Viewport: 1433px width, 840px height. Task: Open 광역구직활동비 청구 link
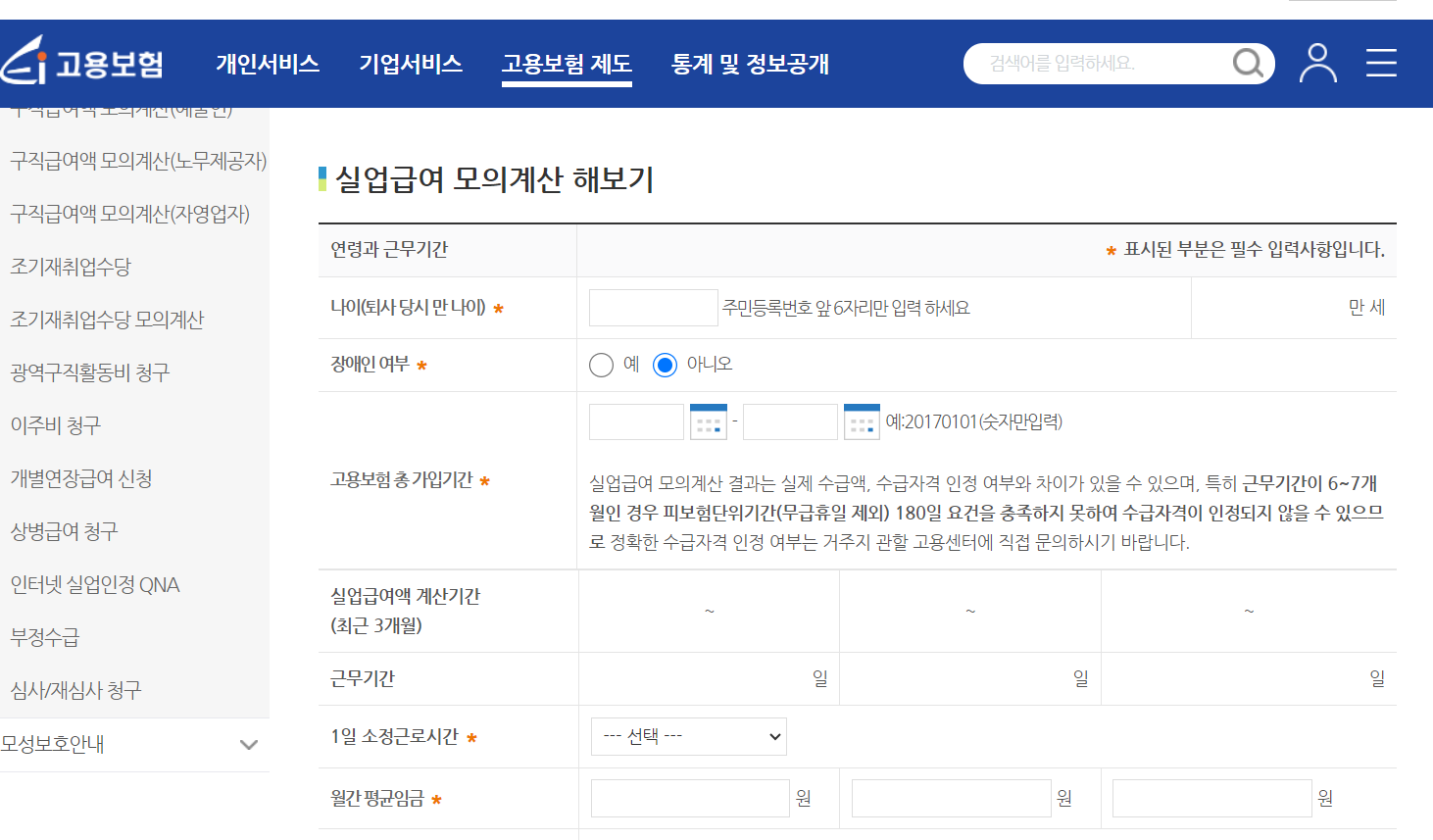(x=90, y=372)
